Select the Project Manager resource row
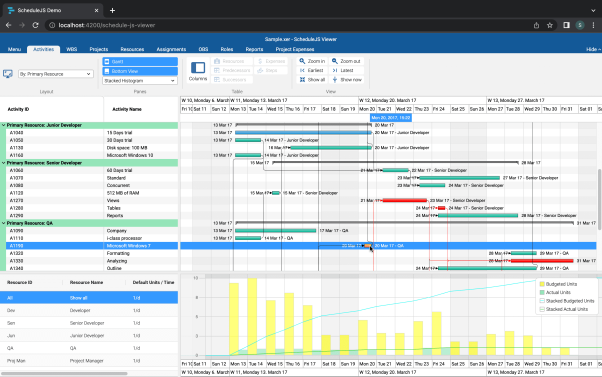Screen dimensions: 602x377 pos(89,360)
